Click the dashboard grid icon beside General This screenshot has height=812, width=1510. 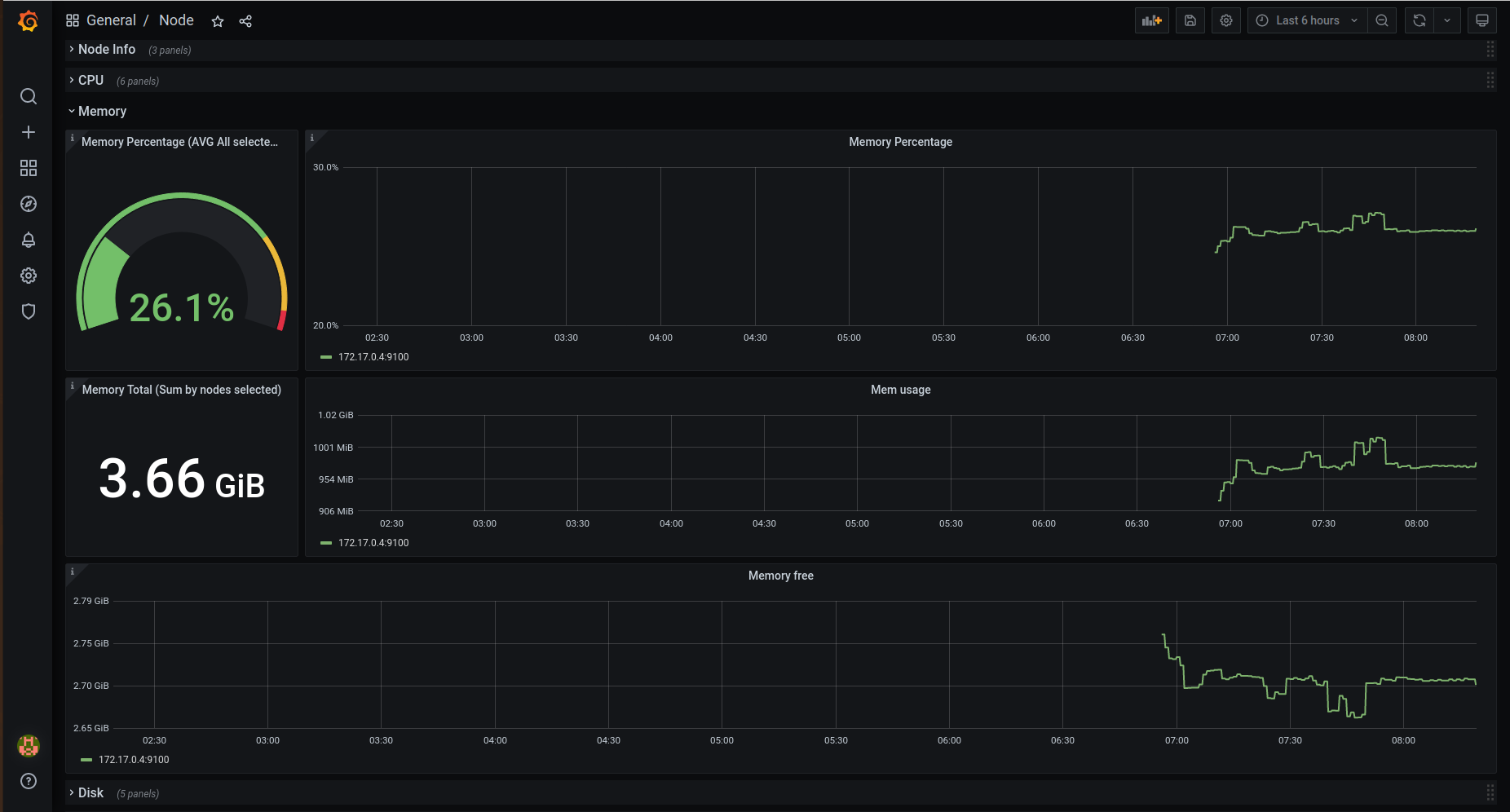(x=73, y=20)
